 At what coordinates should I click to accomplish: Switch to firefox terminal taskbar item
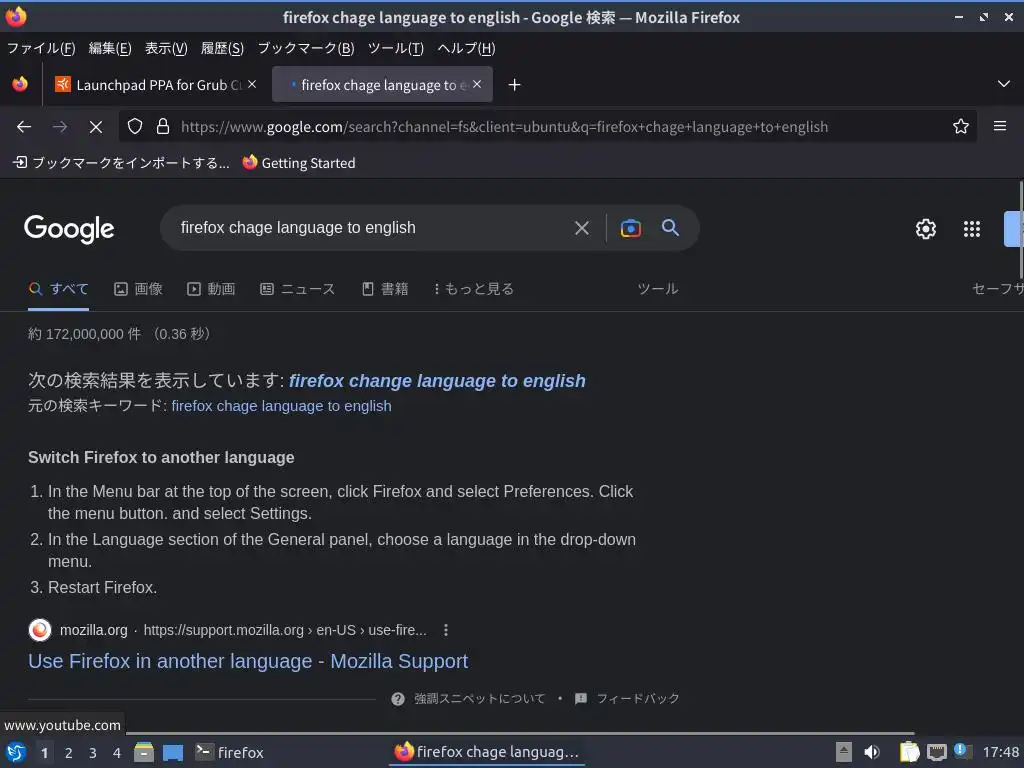point(230,752)
